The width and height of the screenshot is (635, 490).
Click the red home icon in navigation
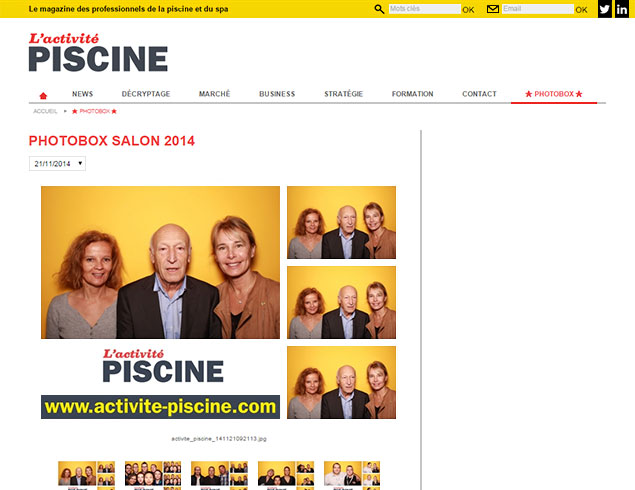43,96
